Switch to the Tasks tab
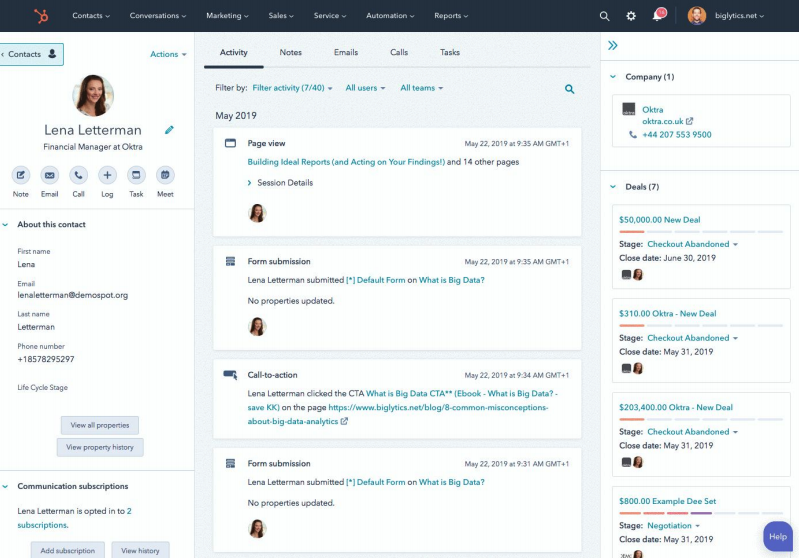Viewport: 799px width, 558px height. [x=450, y=52]
